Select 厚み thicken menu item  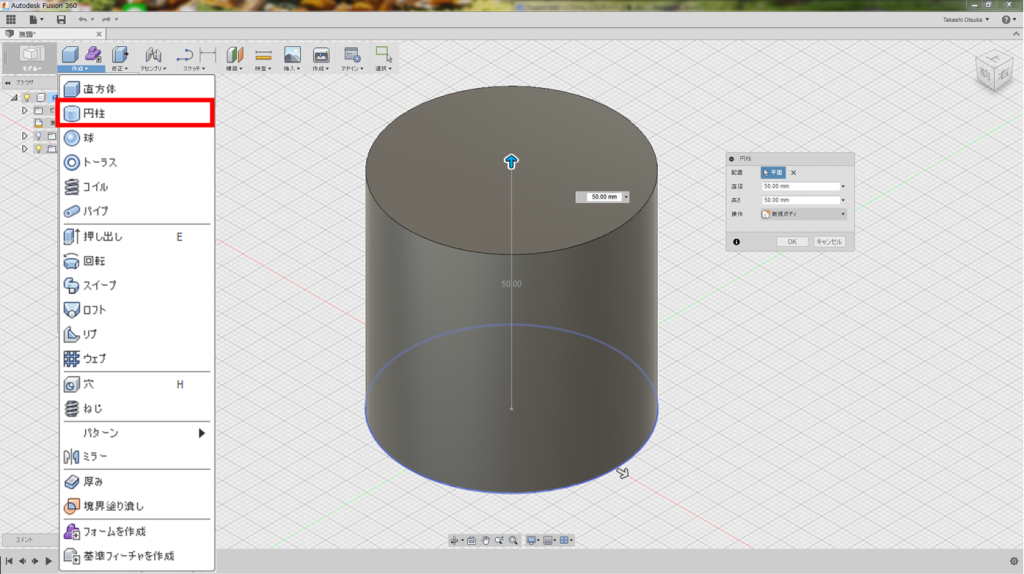click(x=137, y=482)
